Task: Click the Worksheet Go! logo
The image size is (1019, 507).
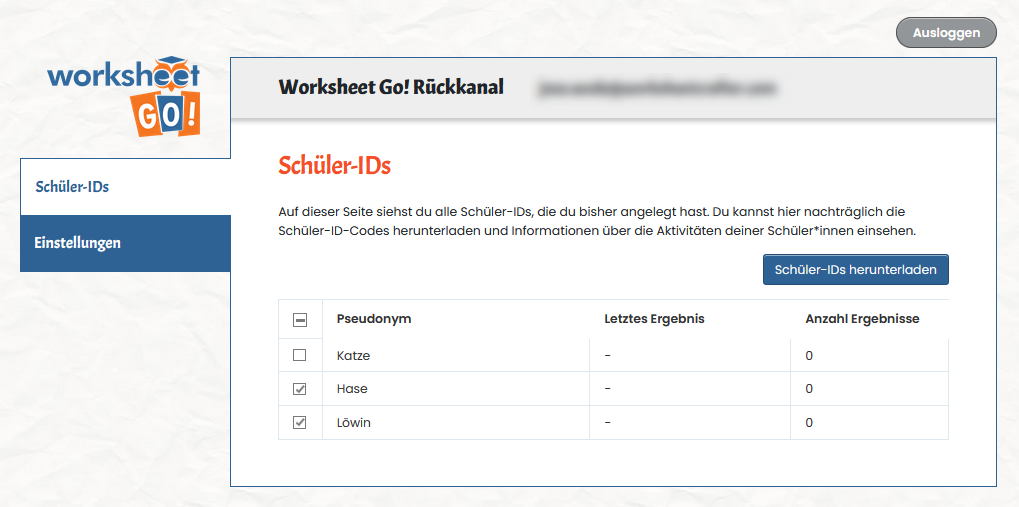Action: coord(124,97)
